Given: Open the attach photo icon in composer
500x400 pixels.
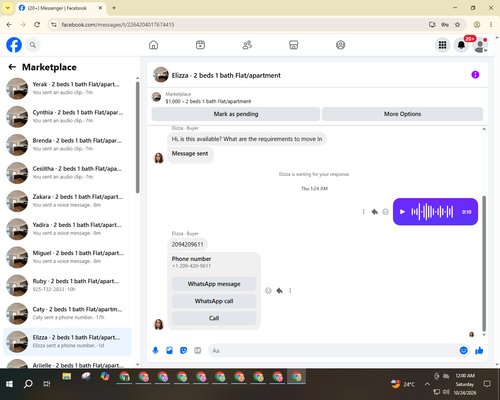Looking at the screenshot, I should pyautogui.click(x=169, y=350).
